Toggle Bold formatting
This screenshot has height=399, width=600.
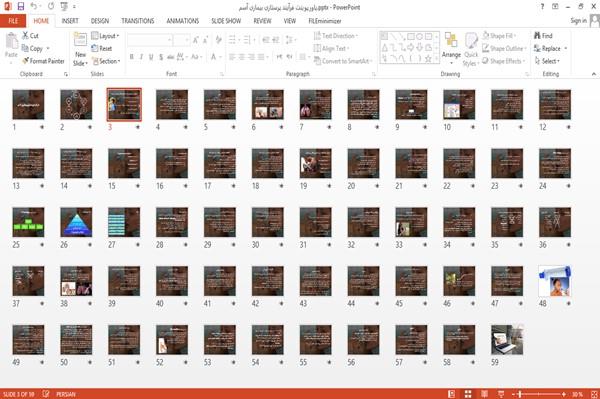pyautogui.click(x=132, y=57)
